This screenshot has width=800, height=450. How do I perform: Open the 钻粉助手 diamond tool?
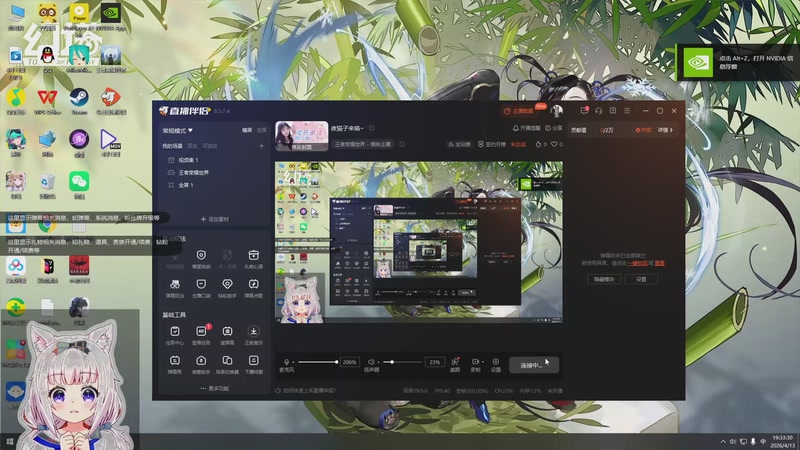pyautogui.click(x=227, y=288)
